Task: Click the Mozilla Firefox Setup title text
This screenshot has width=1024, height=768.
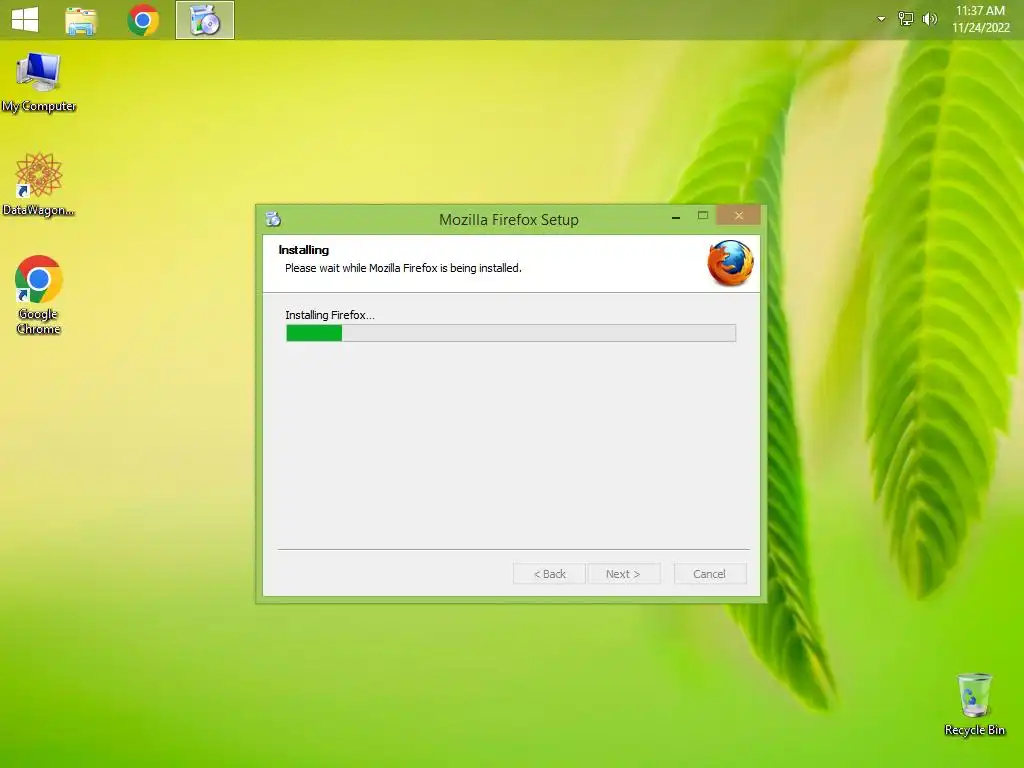Action: 509,219
